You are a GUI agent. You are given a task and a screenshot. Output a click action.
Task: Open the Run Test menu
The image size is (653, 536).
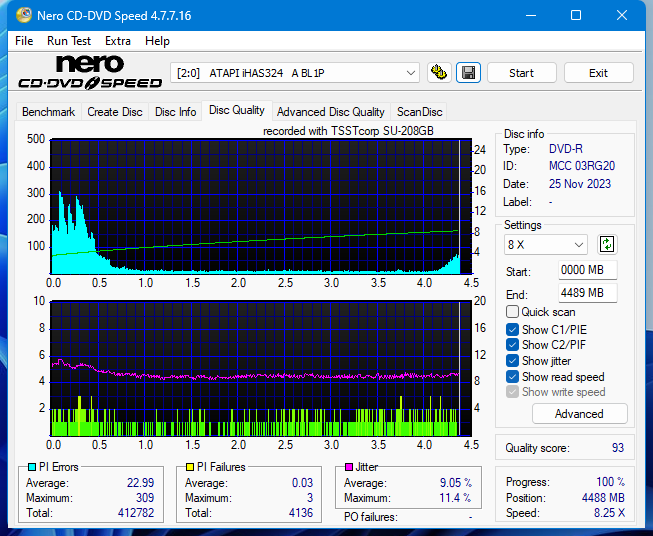[69, 41]
